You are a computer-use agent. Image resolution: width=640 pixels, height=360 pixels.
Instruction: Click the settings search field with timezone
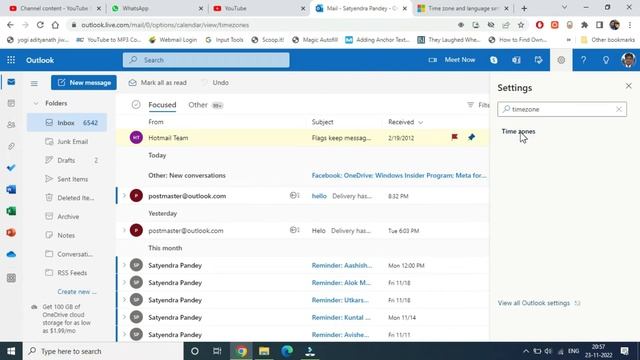562,109
